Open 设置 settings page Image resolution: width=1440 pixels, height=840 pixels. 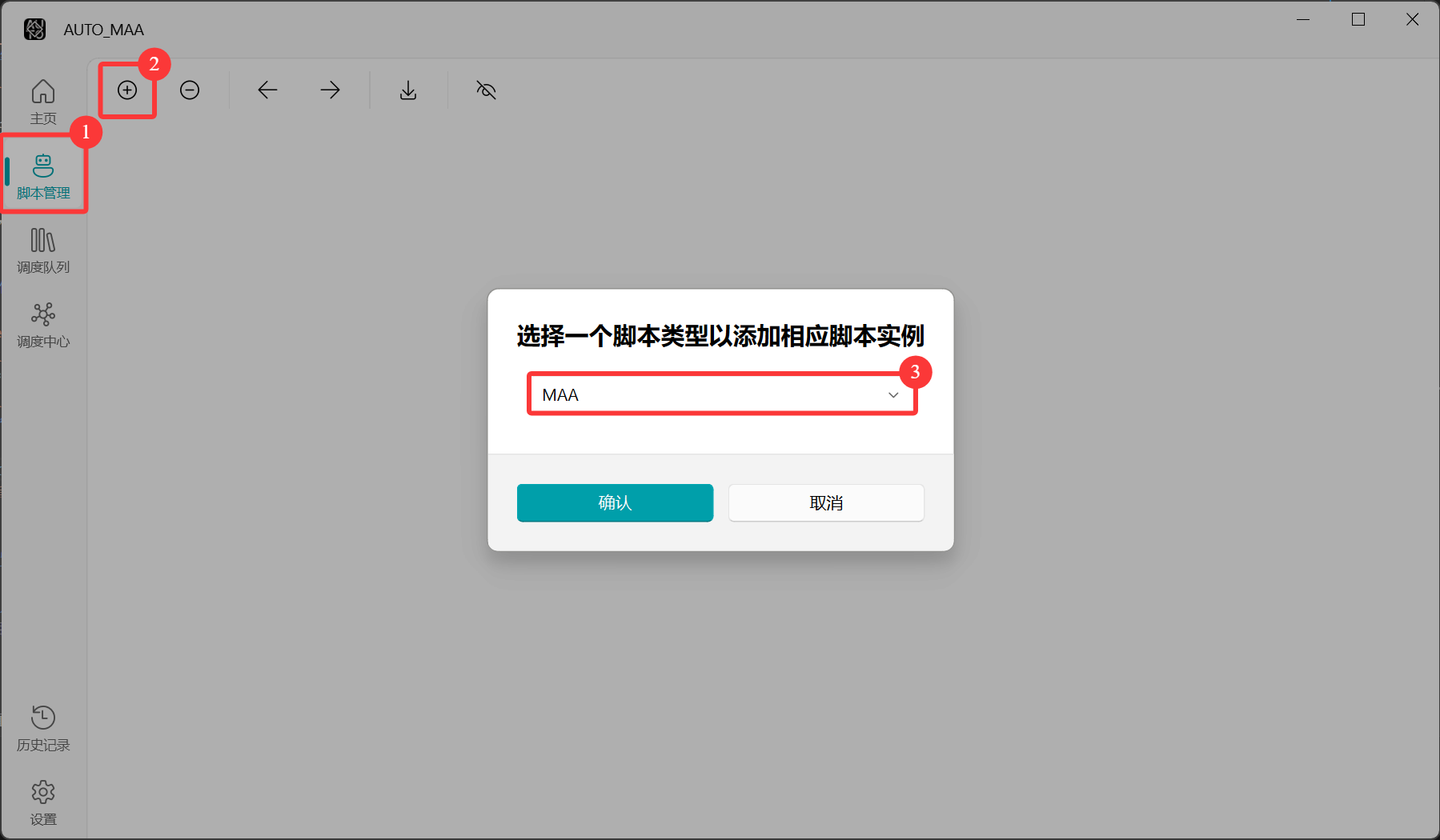click(x=43, y=802)
